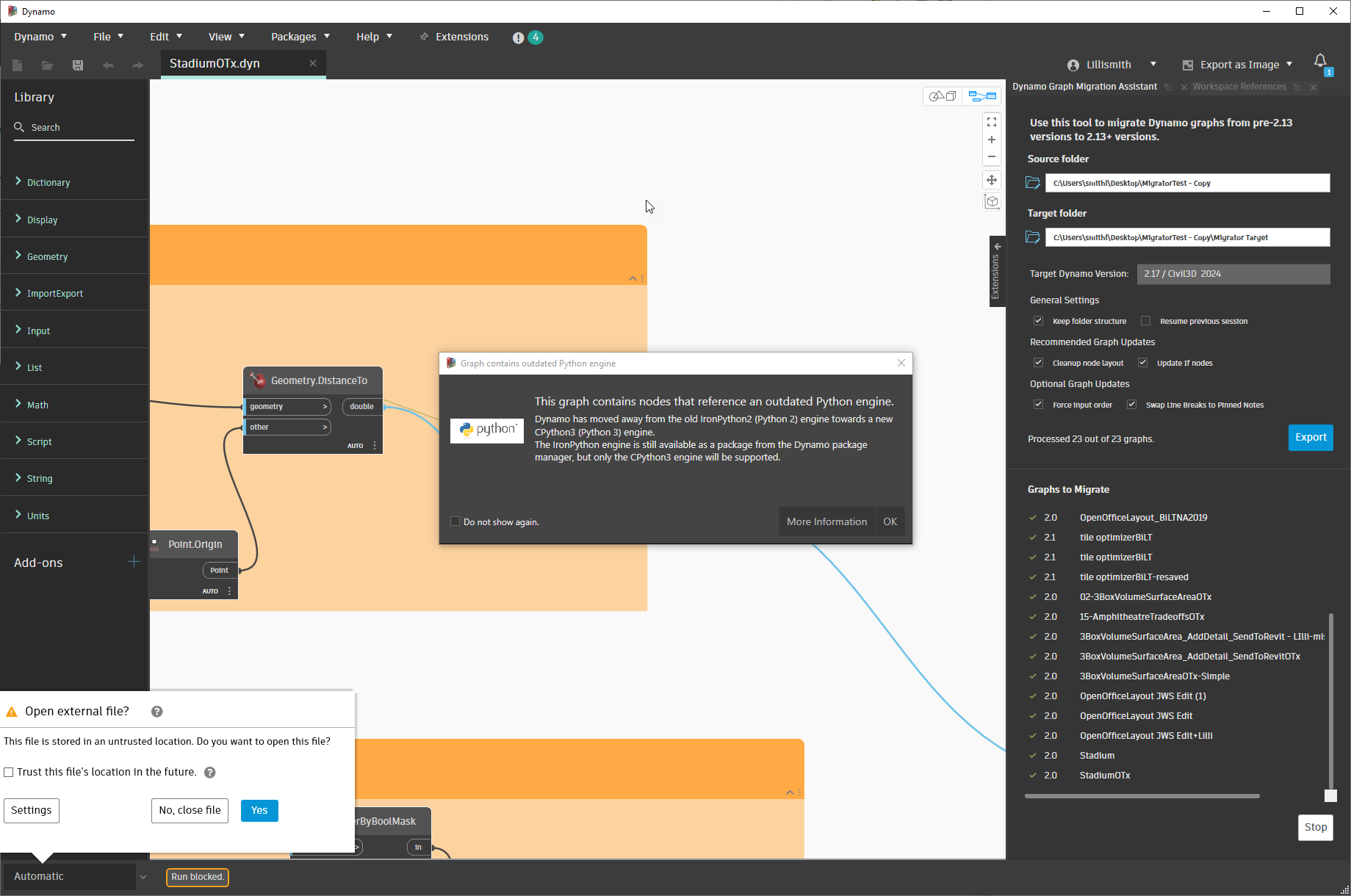The image size is (1351, 896).
Task: Click the zoom in button on canvas
Action: pos(991,140)
